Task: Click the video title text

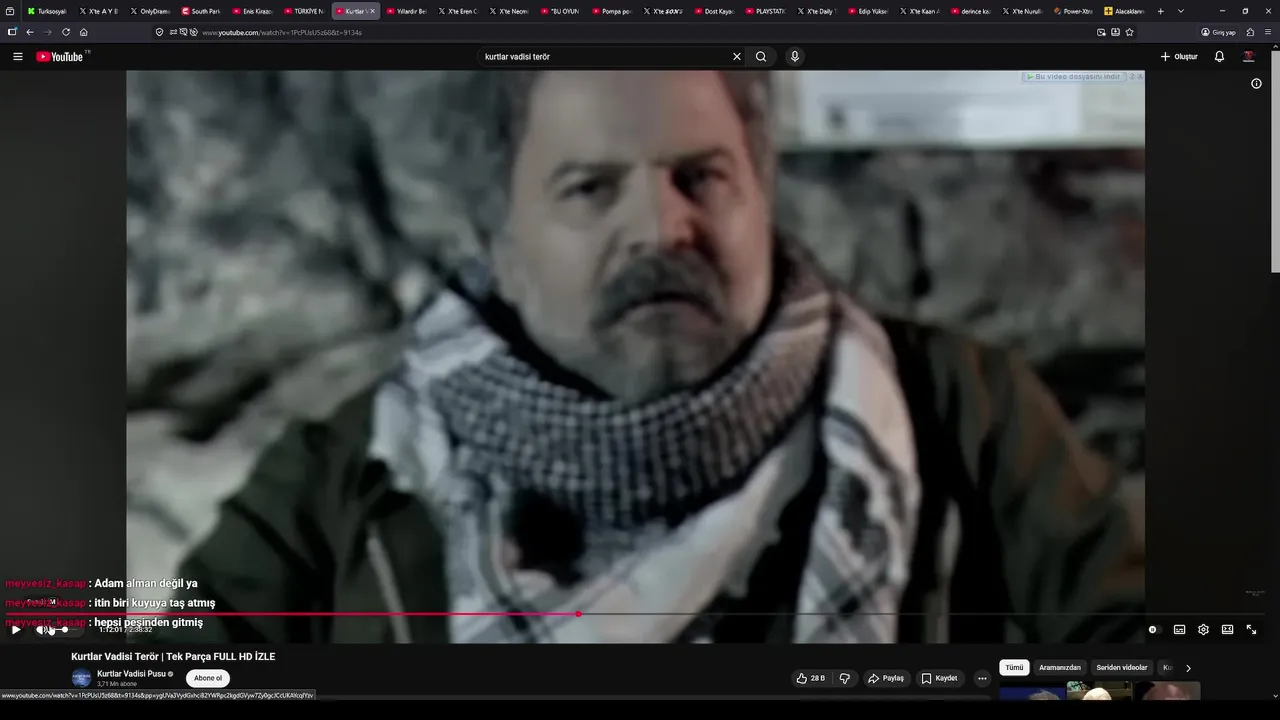Action: [173, 657]
